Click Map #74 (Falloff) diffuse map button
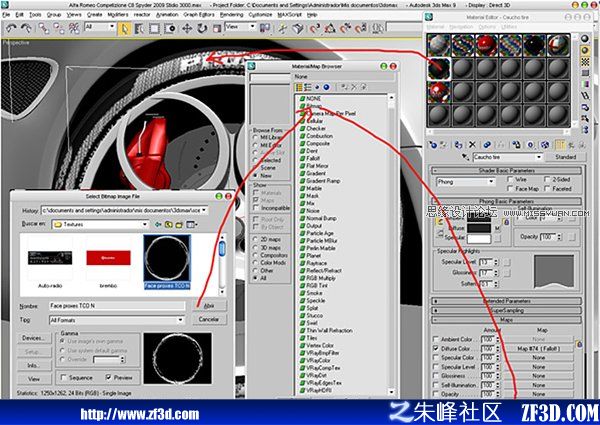 pyautogui.click(x=539, y=348)
